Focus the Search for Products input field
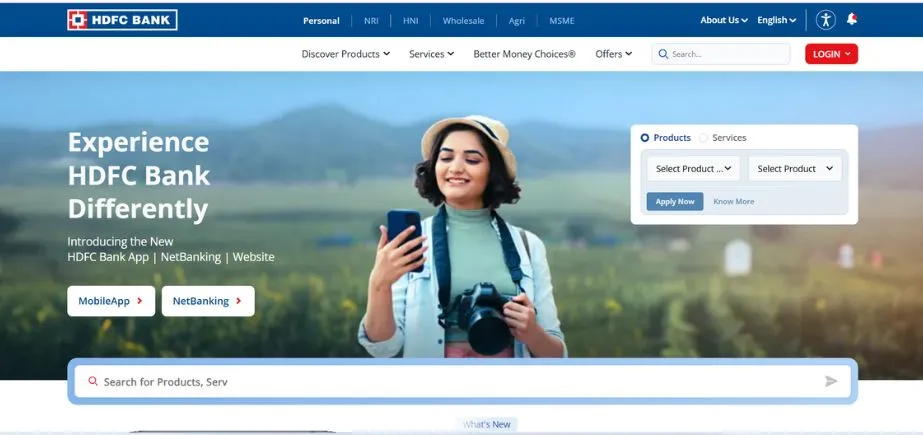 [462, 381]
